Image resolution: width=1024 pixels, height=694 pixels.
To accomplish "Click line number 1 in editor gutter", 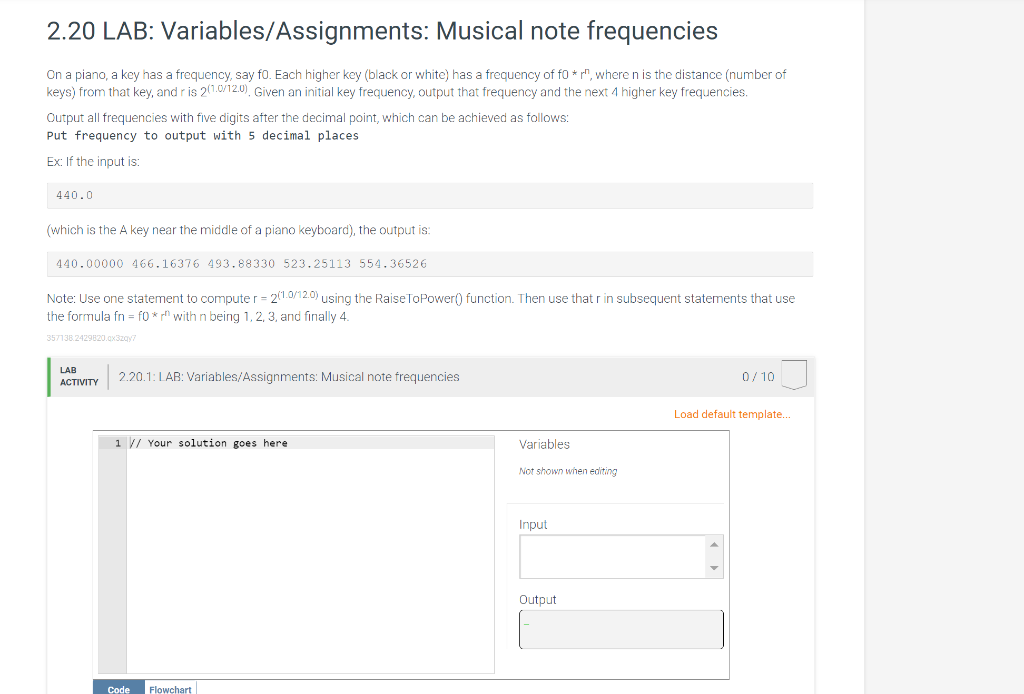I will click(118, 443).
